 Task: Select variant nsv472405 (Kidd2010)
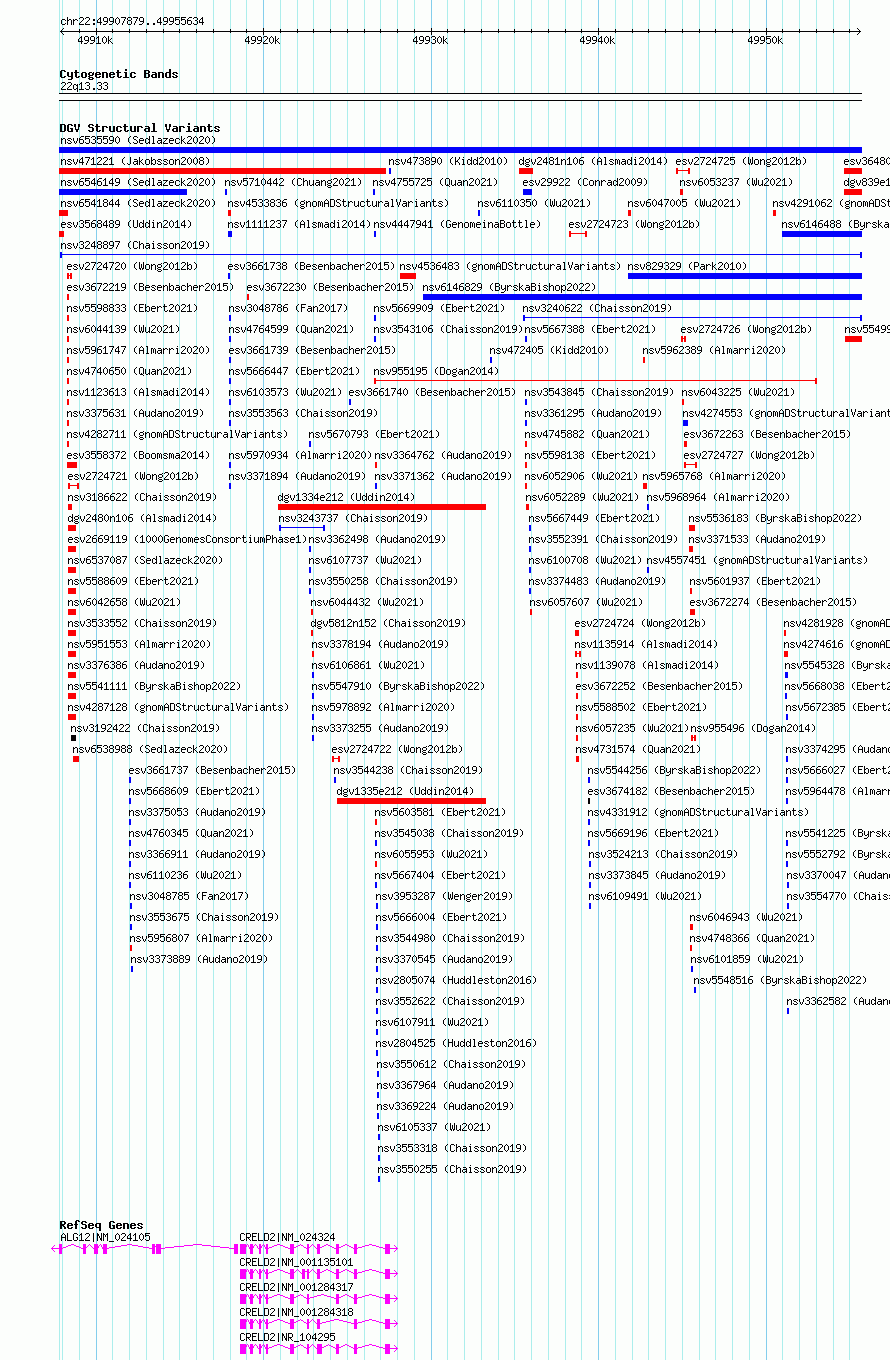pos(549,350)
